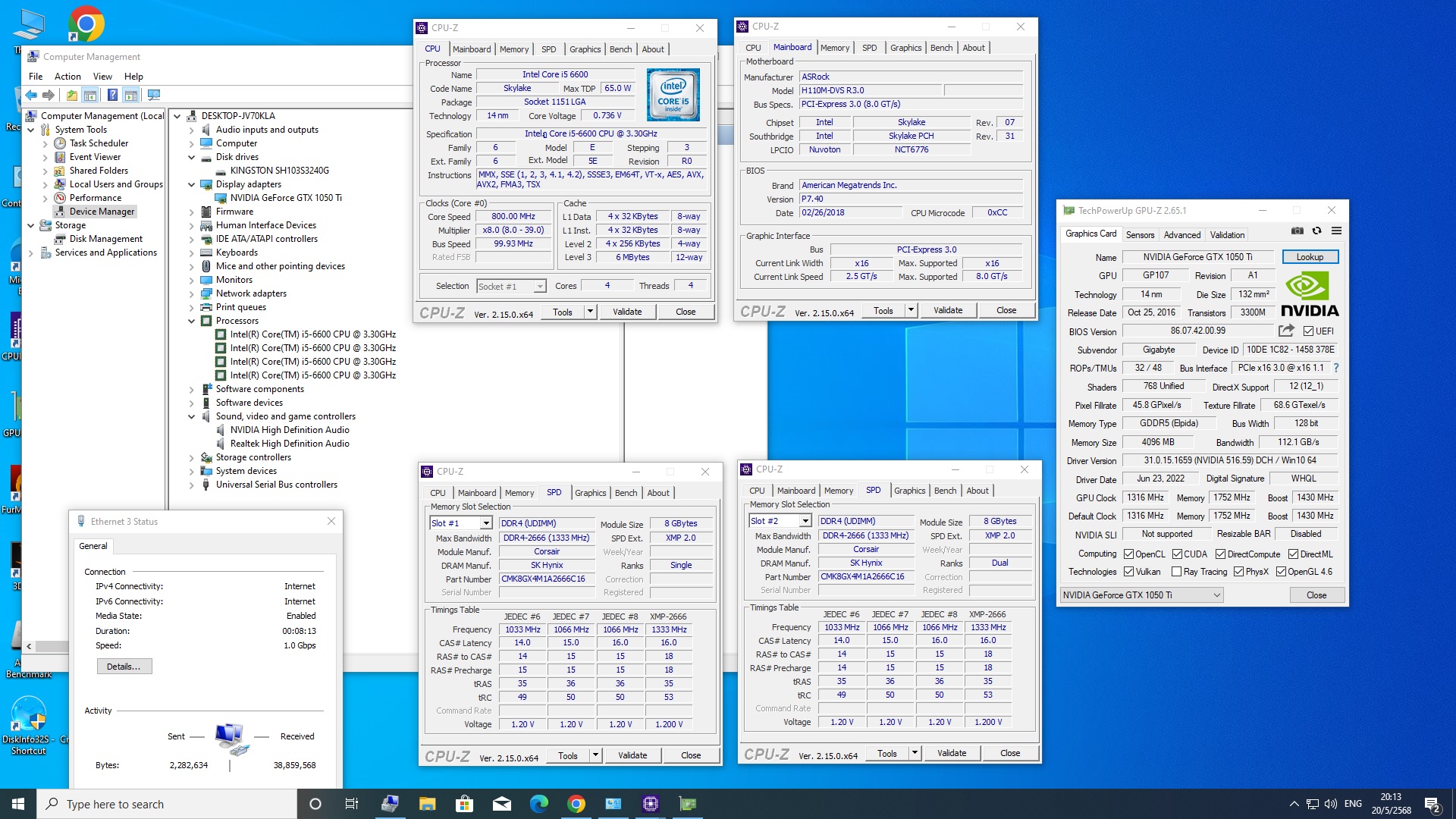Image resolution: width=1456 pixels, height=819 pixels.
Task: Toggle the OpenCL checkbox
Action: click(1128, 554)
